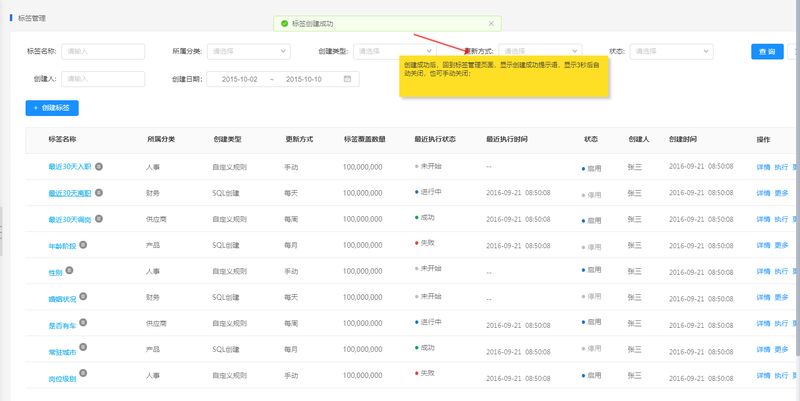Click the 创建时间 column header

(x=683, y=139)
